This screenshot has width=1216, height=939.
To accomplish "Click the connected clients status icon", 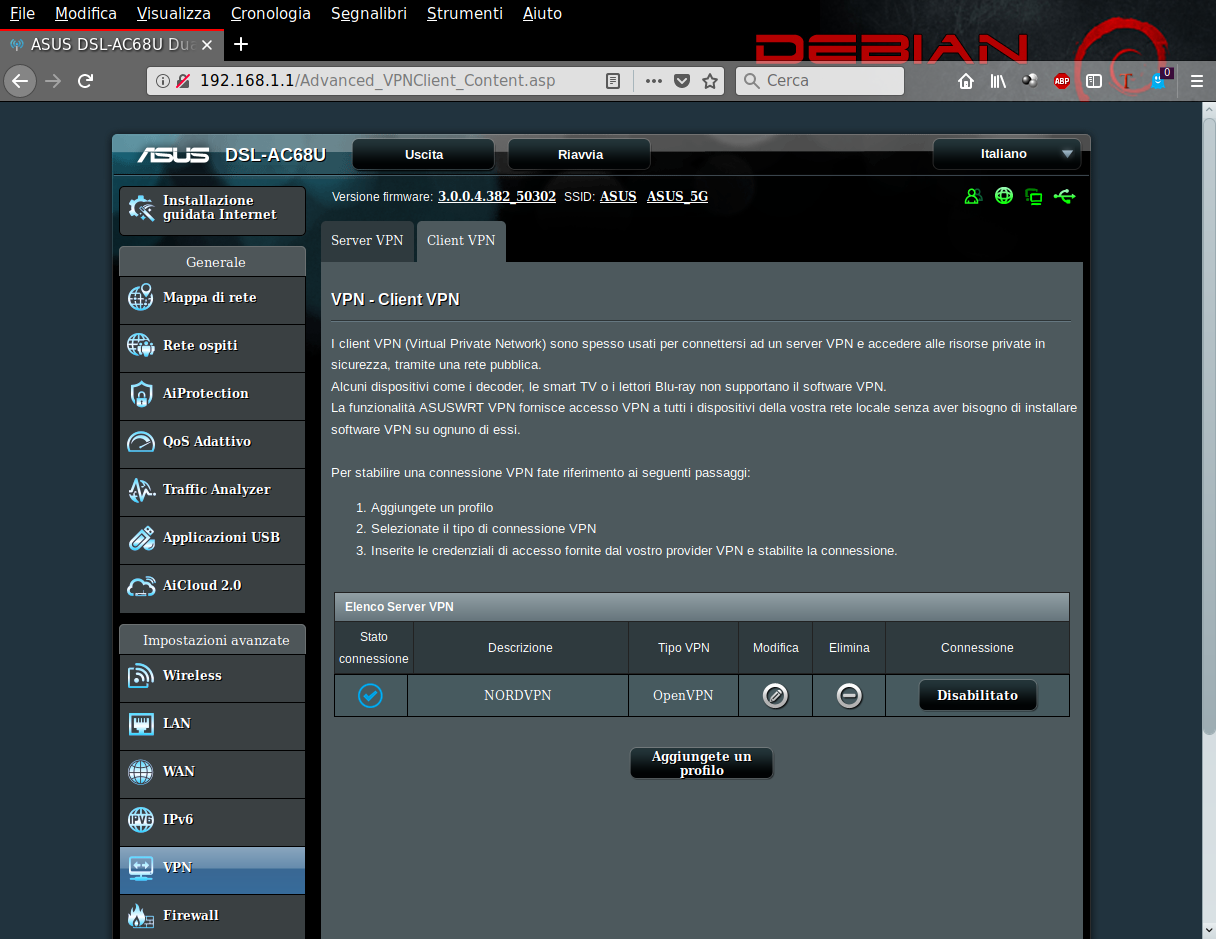I will 973,196.
